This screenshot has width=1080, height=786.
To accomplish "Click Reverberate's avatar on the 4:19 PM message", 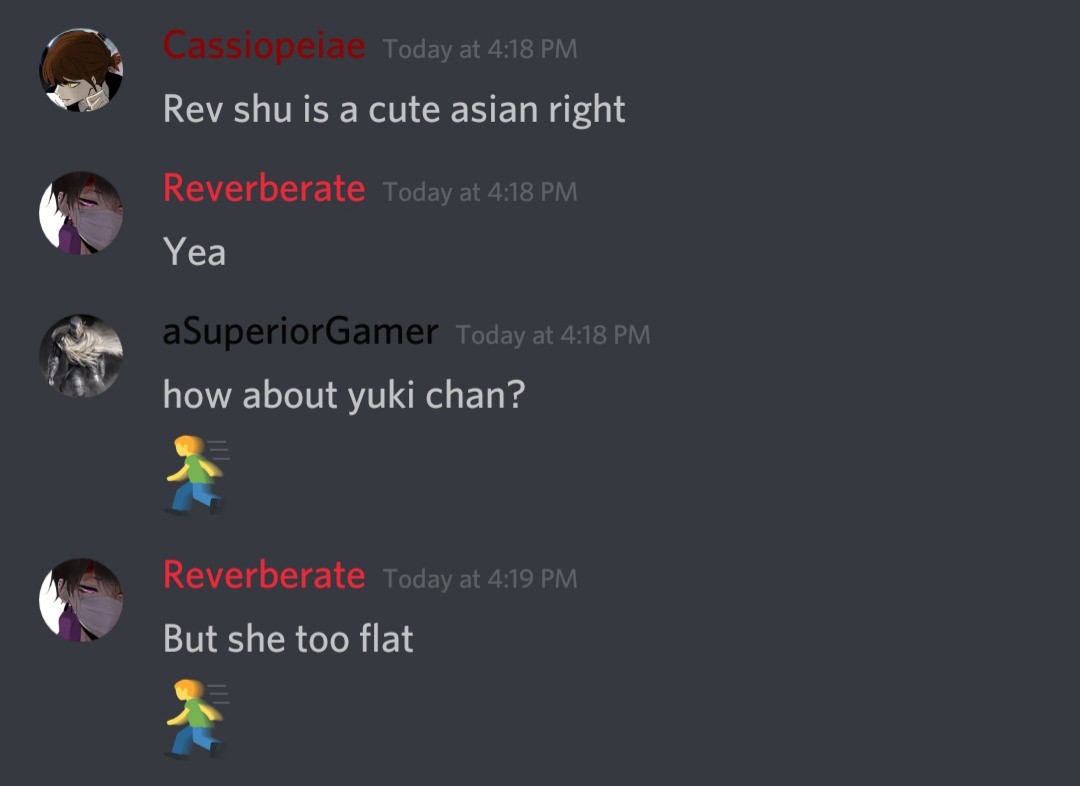I will pyautogui.click(x=81, y=599).
